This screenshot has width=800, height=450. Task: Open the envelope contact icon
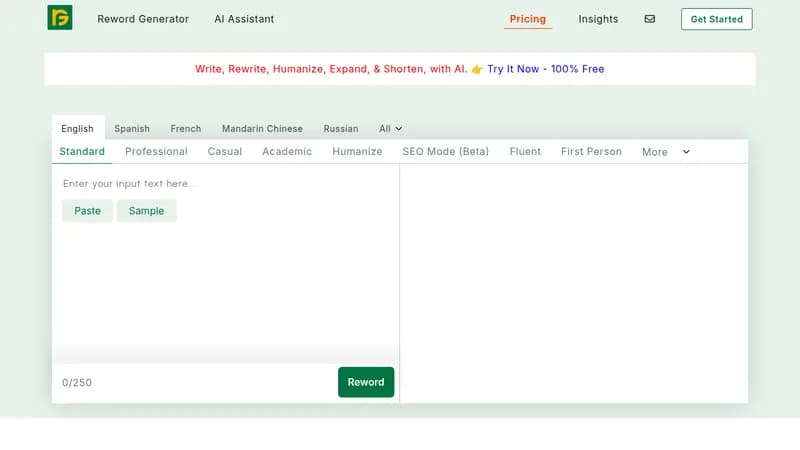coord(649,19)
